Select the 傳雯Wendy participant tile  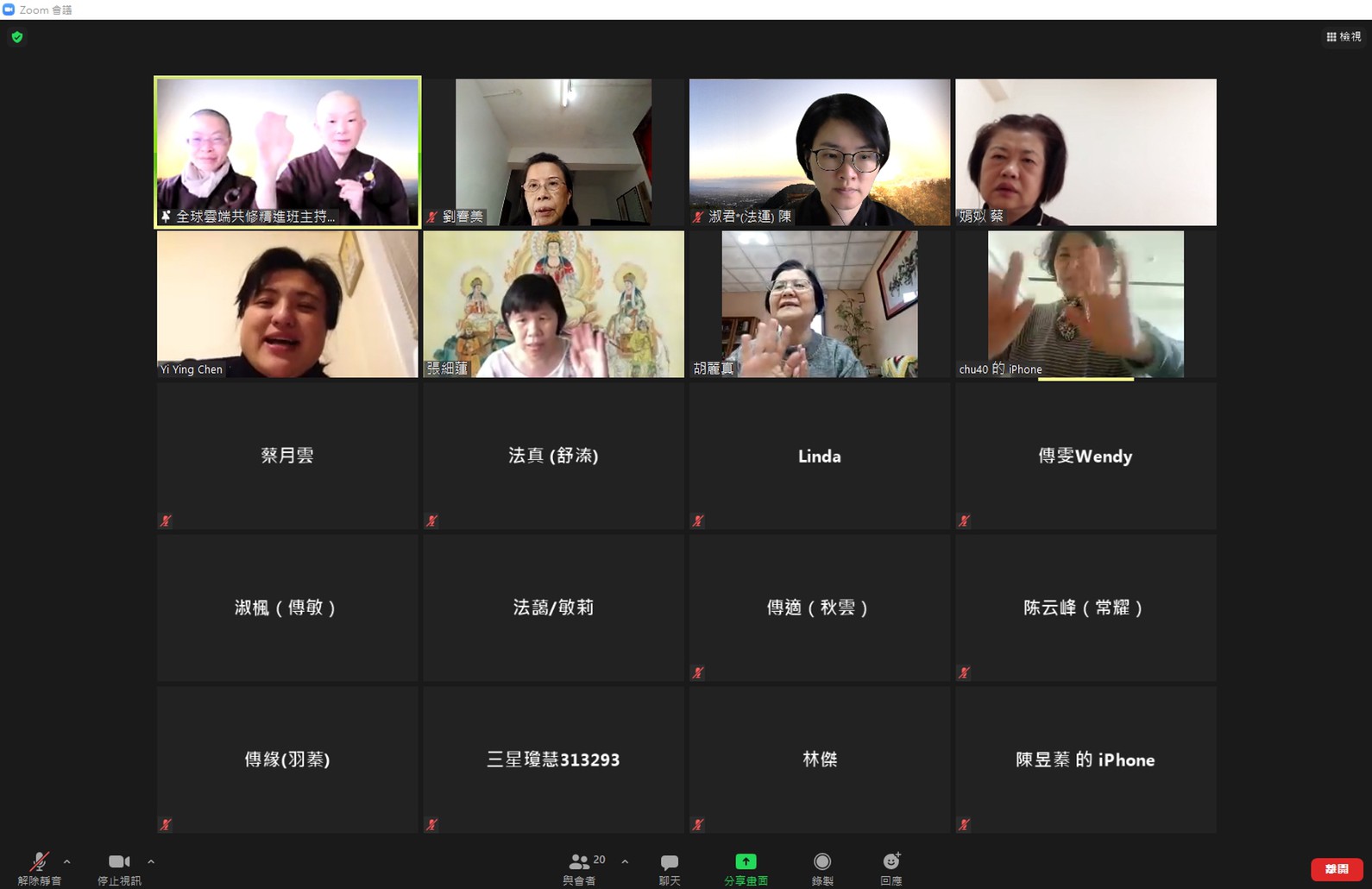pyautogui.click(x=1086, y=456)
